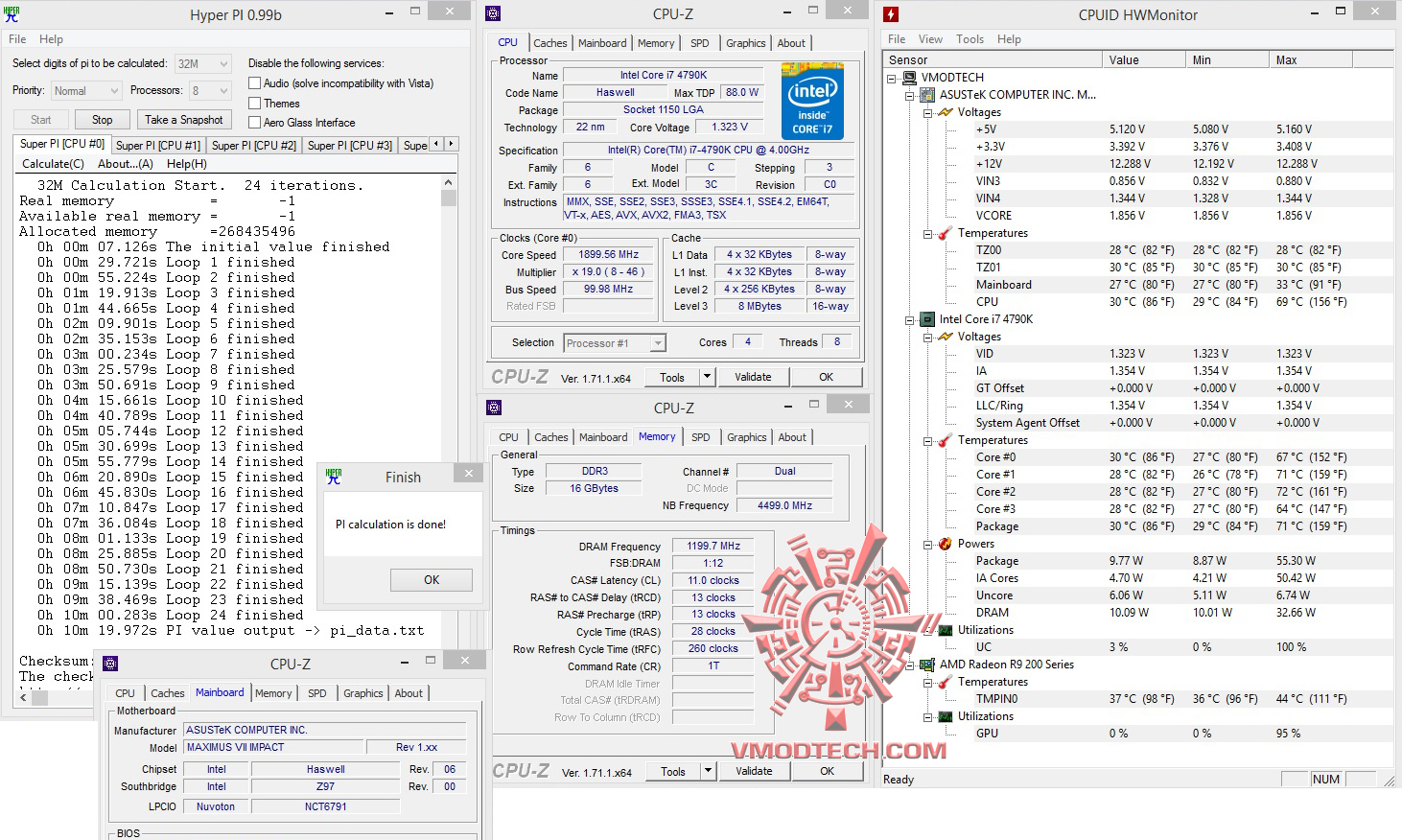
Task: Click the Sensor column header in HWMonitor
Action: point(993,59)
